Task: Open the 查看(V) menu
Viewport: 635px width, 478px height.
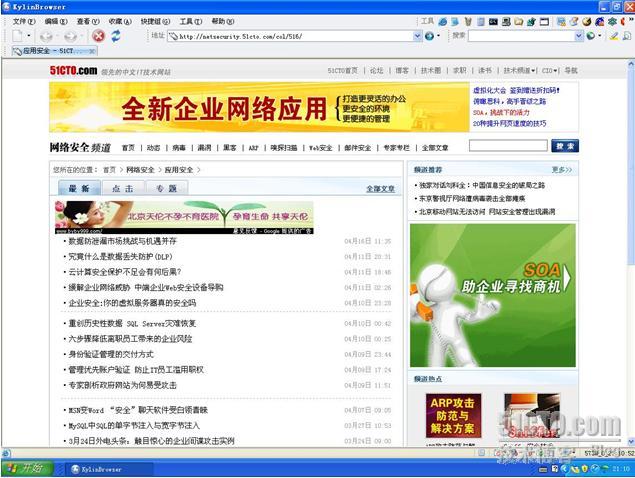Action: (88, 21)
